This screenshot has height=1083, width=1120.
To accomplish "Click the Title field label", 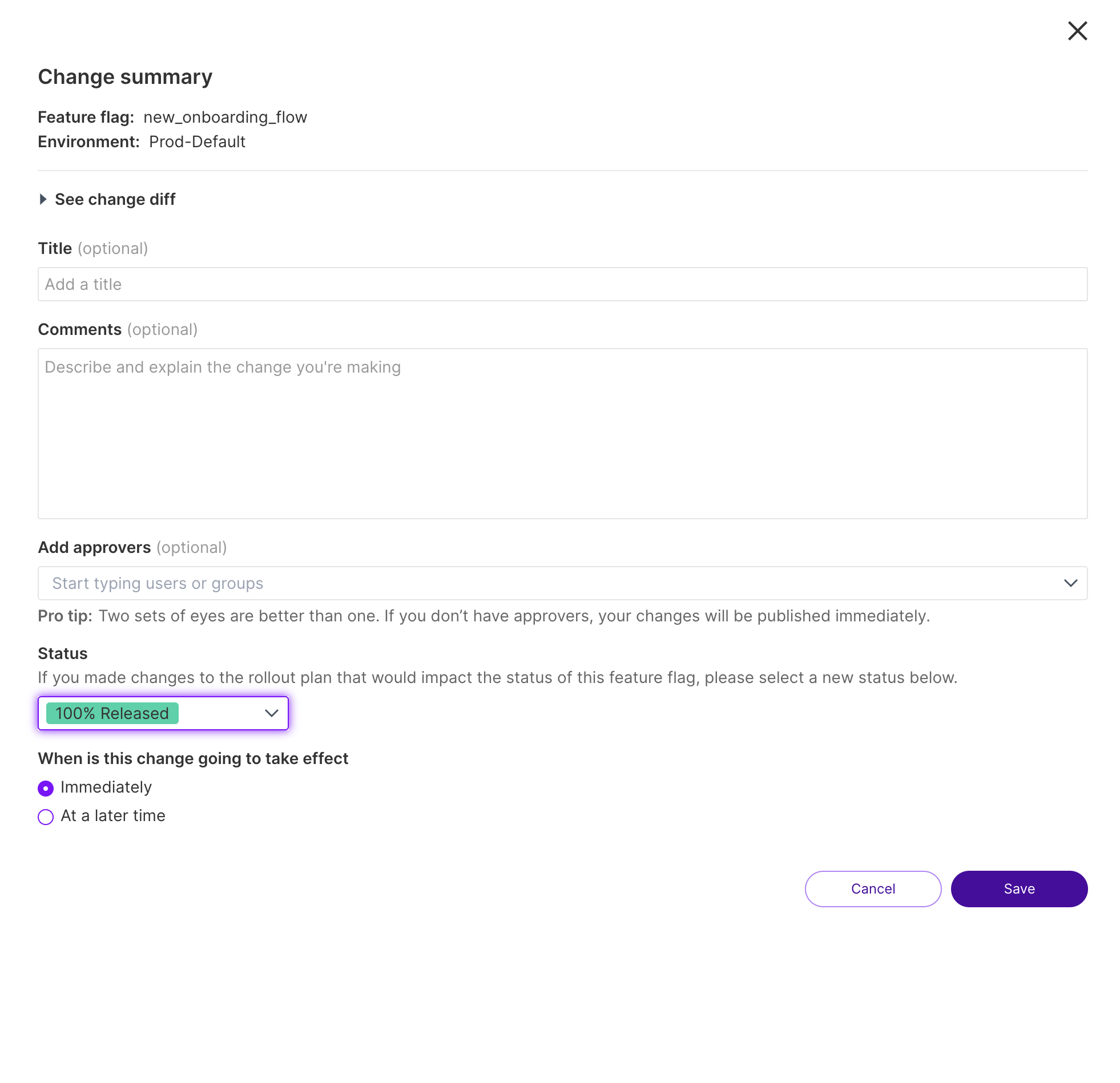I will 55,248.
